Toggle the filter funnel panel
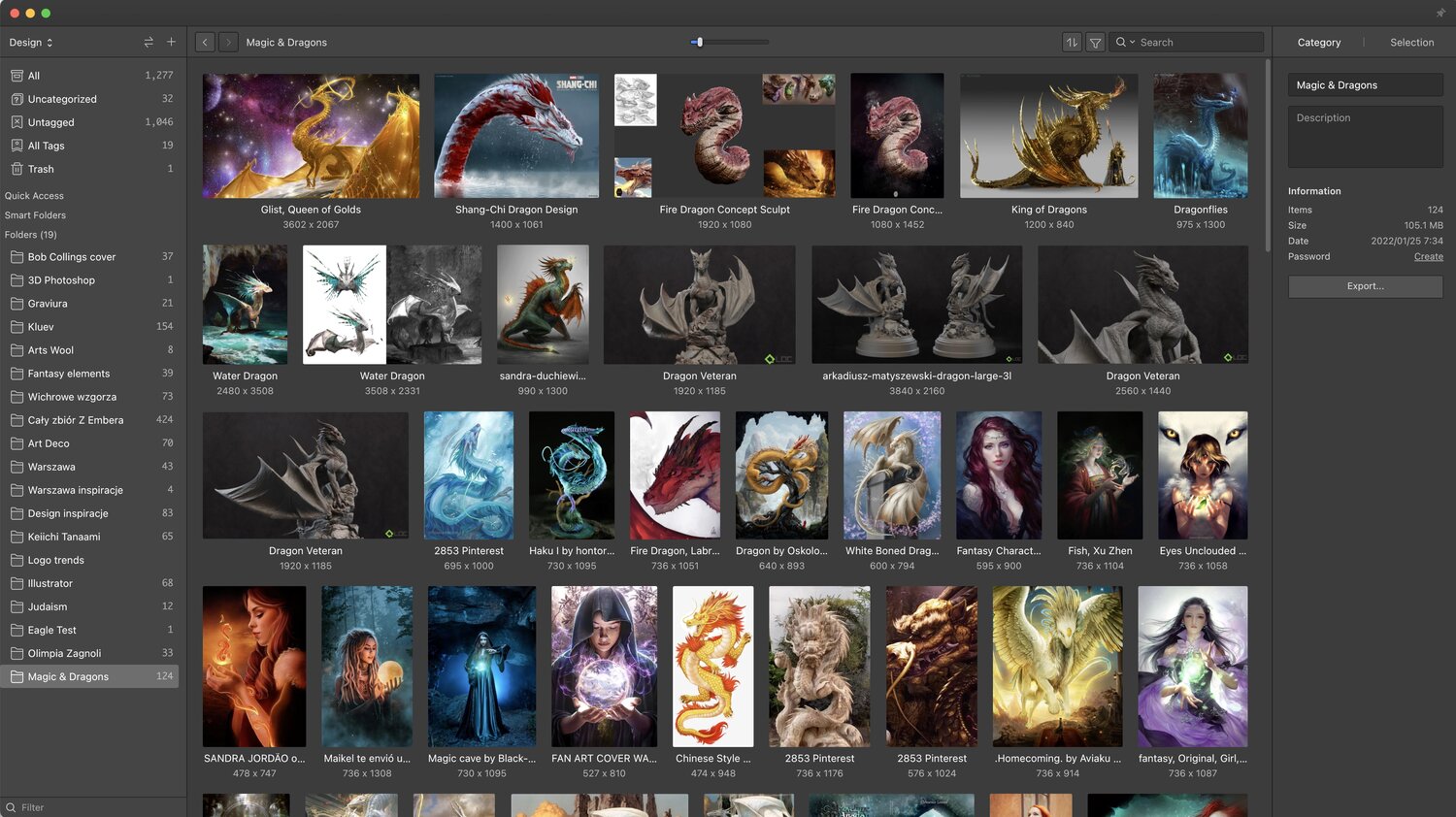Screen dimensions: 1456x817 pos(1095,43)
